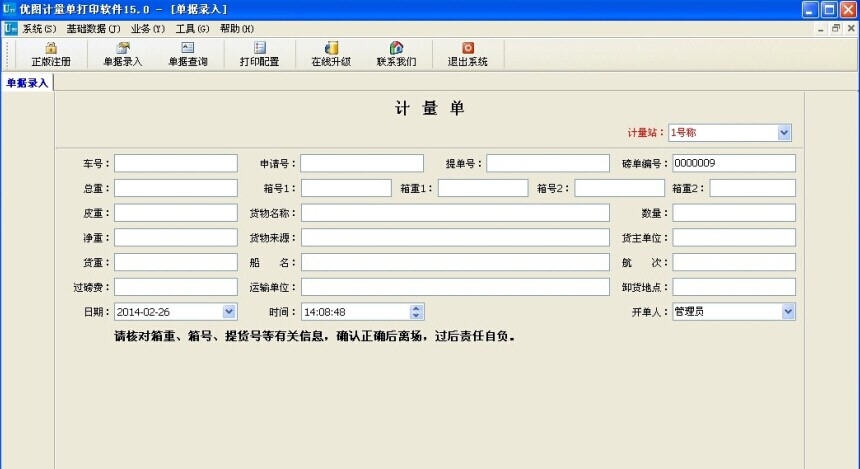Open the 系统(S) menu
Image resolution: width=860 pixels, height=469 pixels.
tap(39, 29)
